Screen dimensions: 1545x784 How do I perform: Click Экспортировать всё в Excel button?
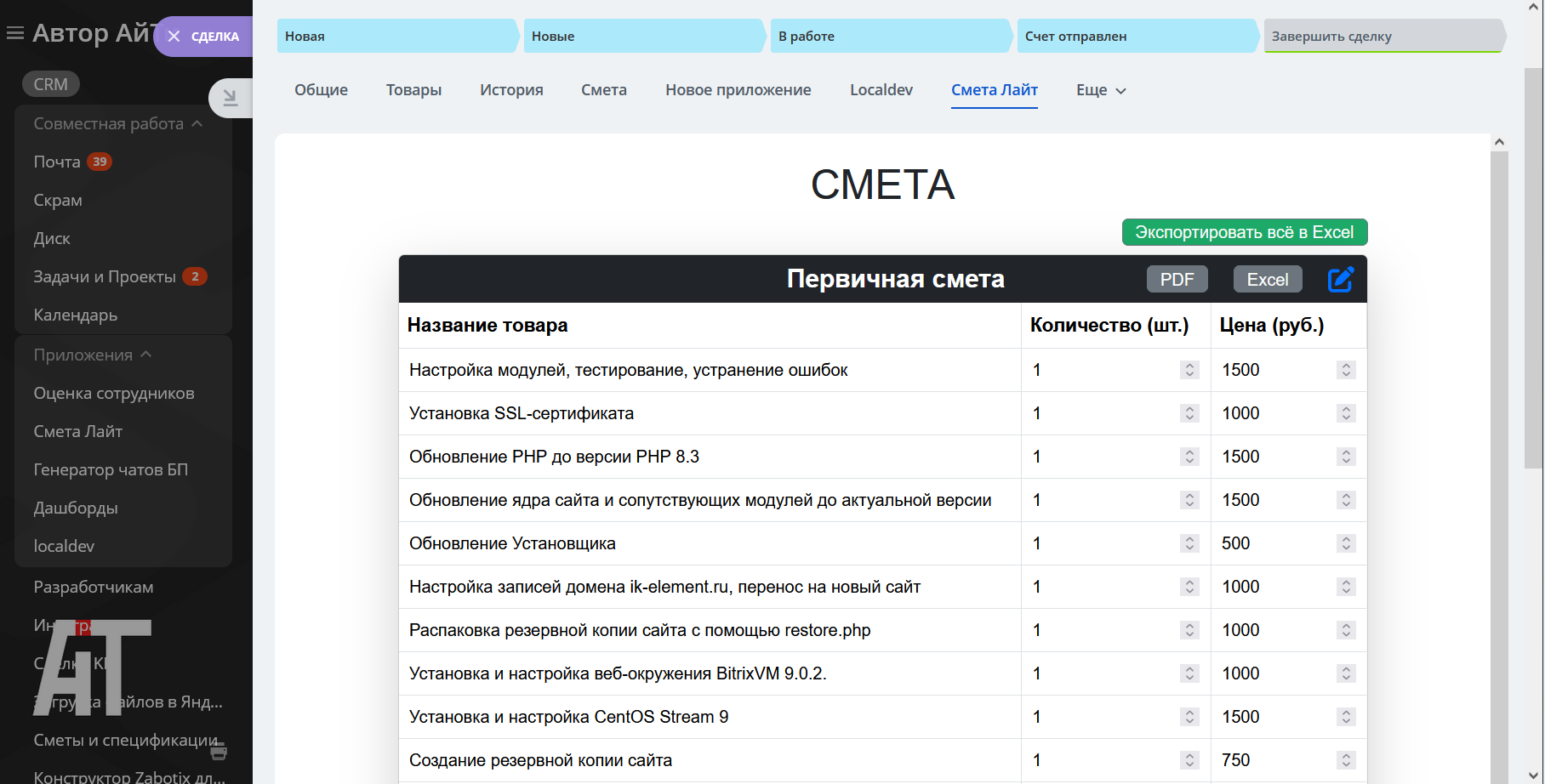tap(1245, 232)
